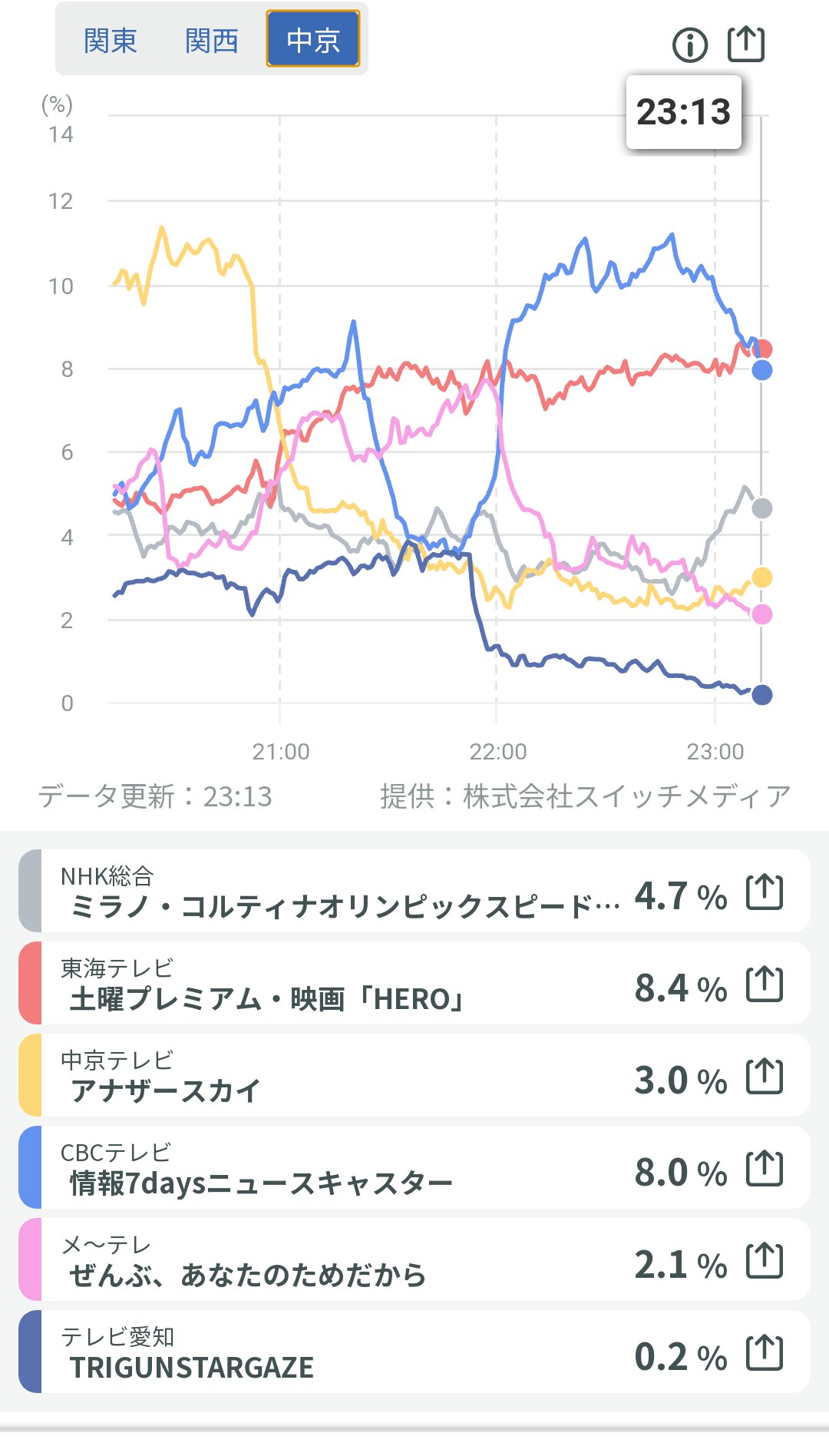Switch to the 関東 region tab
This screenshot has height=1456, width=829.
(111, 40)
